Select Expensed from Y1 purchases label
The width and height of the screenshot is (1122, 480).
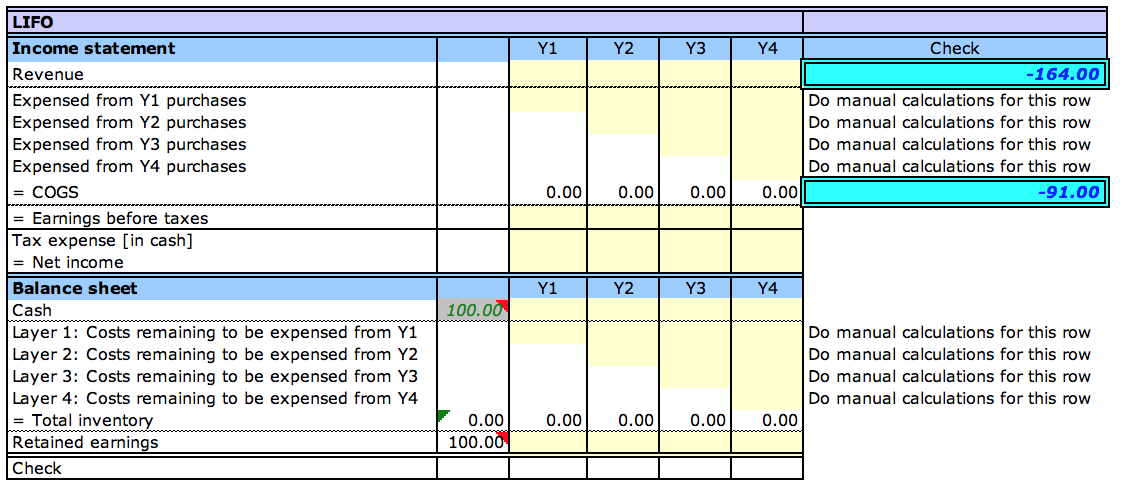click(x=130, y=100)
